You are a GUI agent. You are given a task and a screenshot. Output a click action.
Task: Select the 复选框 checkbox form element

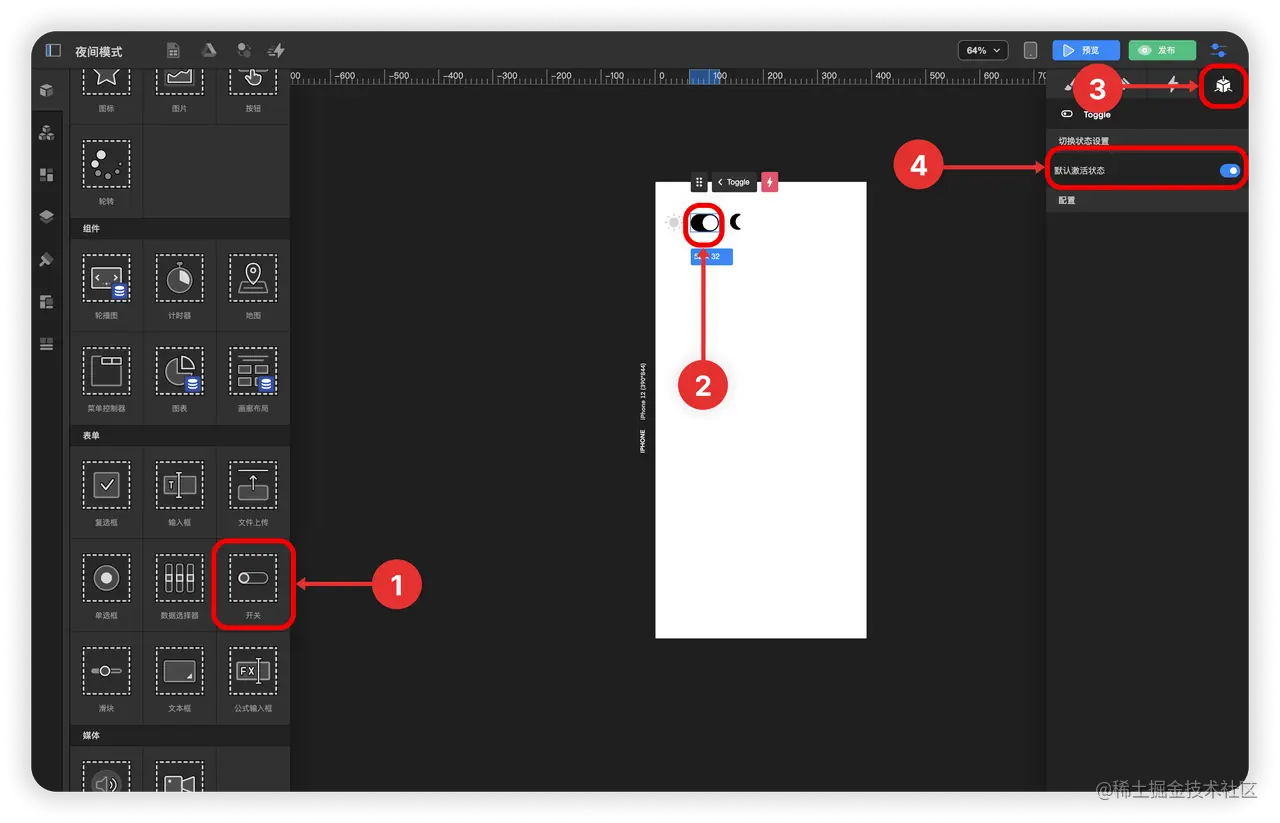click(x=106, y=492)
